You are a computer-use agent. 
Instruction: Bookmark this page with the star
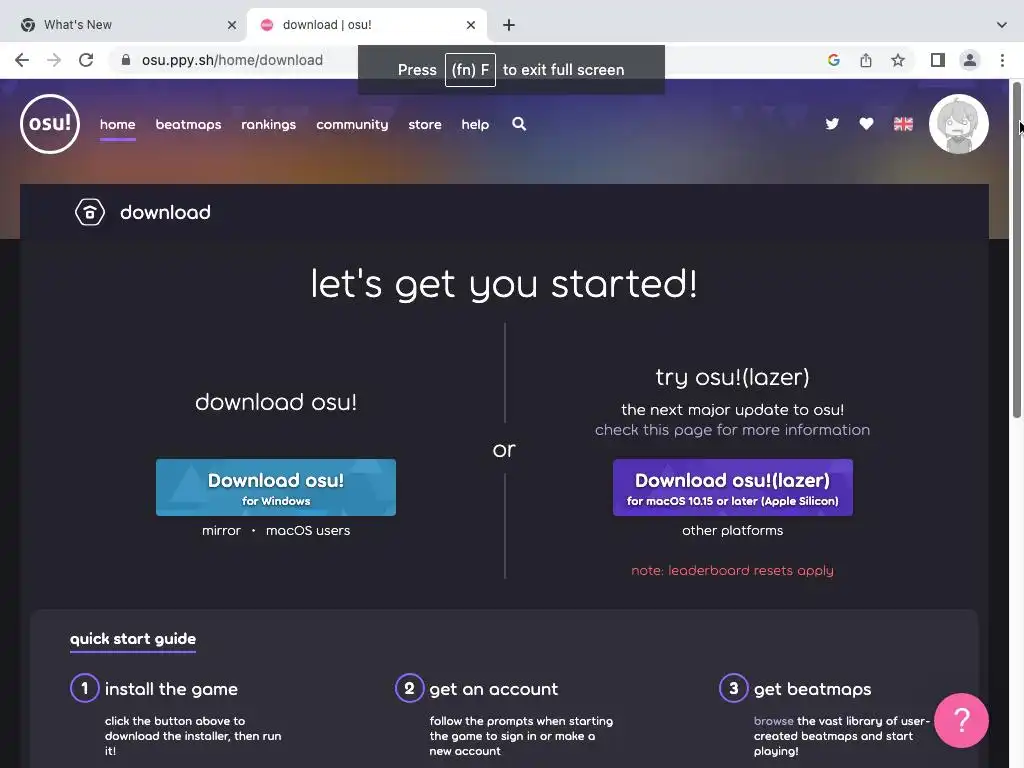(x=899, y=60)
